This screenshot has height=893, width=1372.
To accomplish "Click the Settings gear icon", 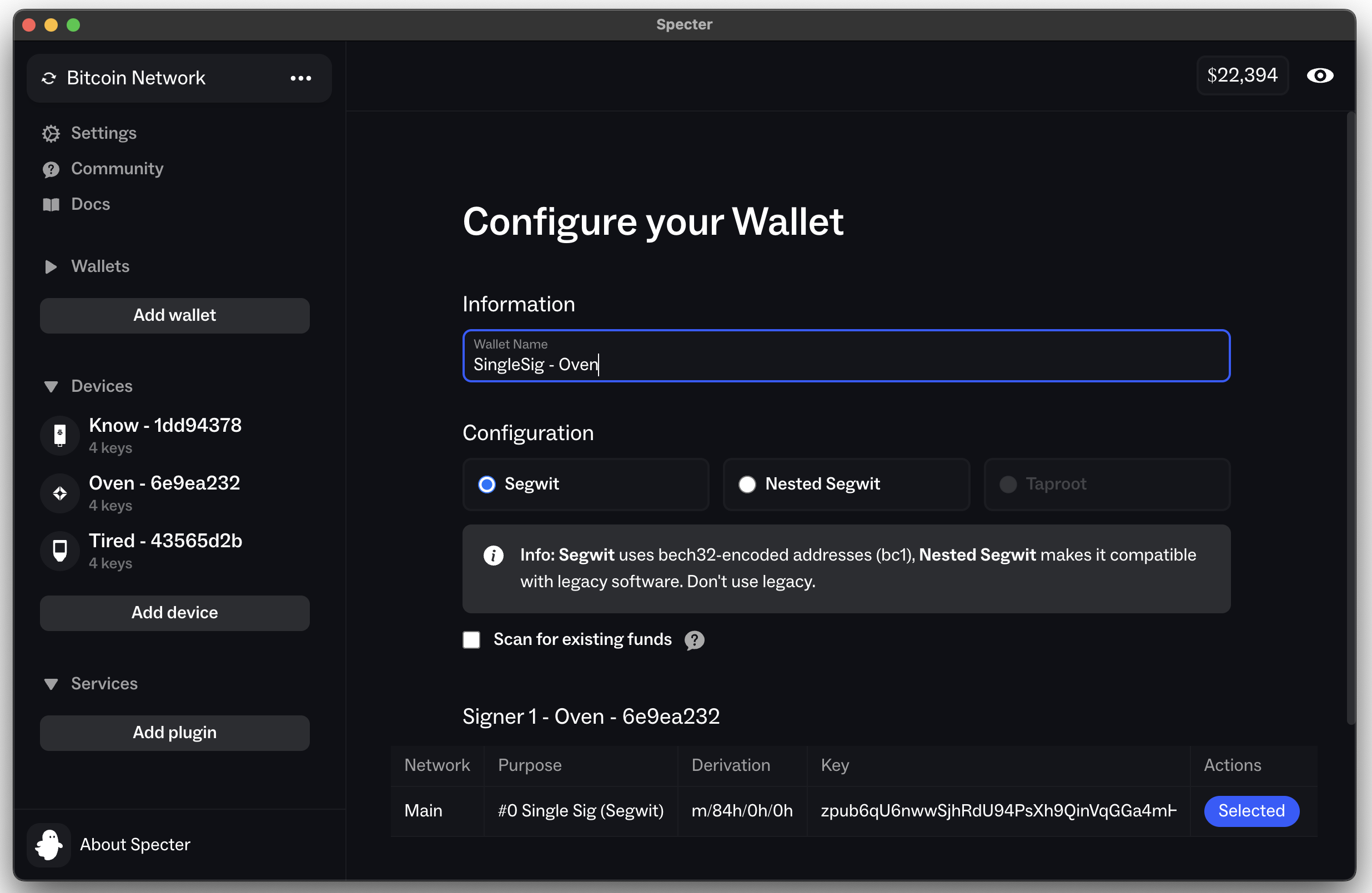I will point(51,134).
